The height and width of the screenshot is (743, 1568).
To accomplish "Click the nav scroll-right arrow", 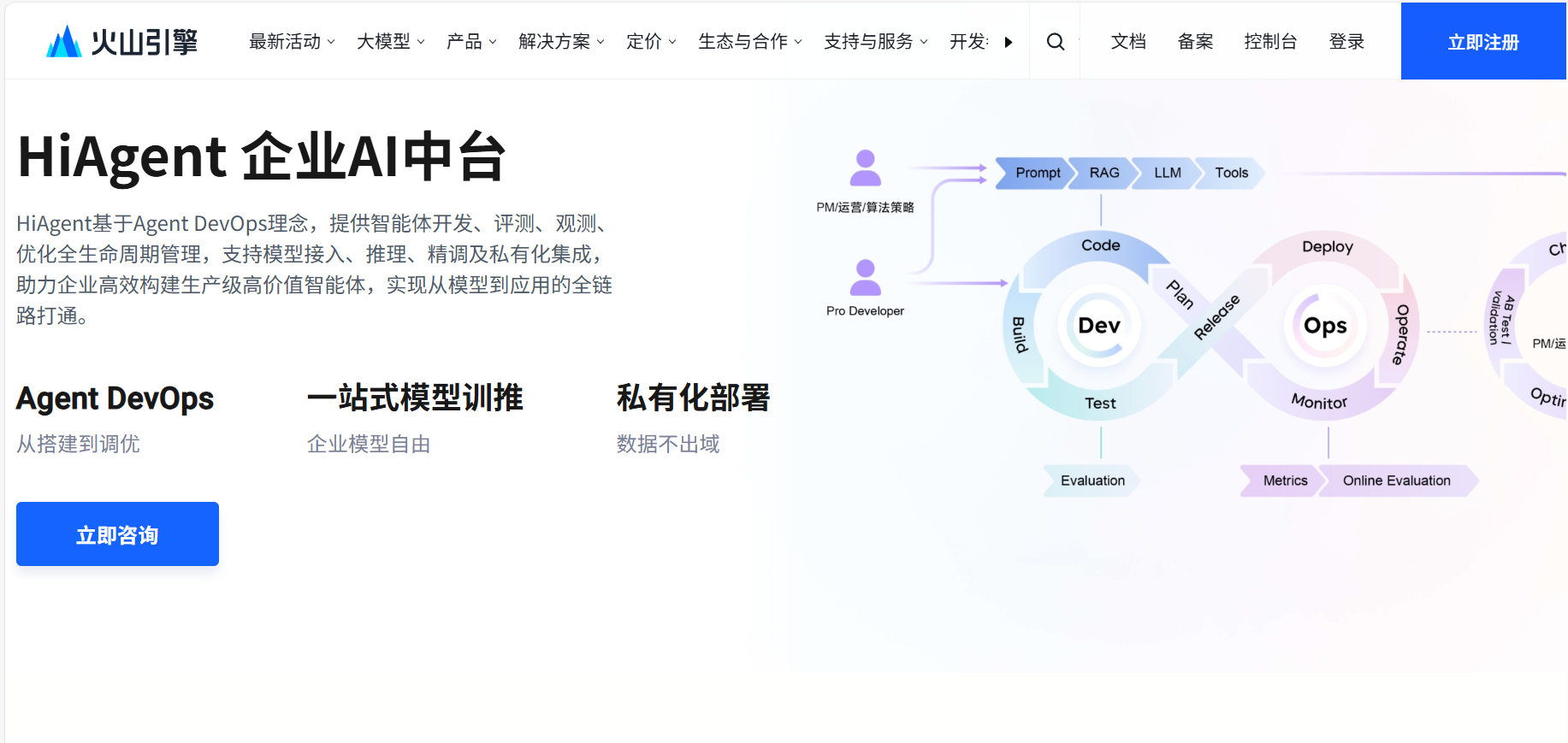I will point(1009,42).
